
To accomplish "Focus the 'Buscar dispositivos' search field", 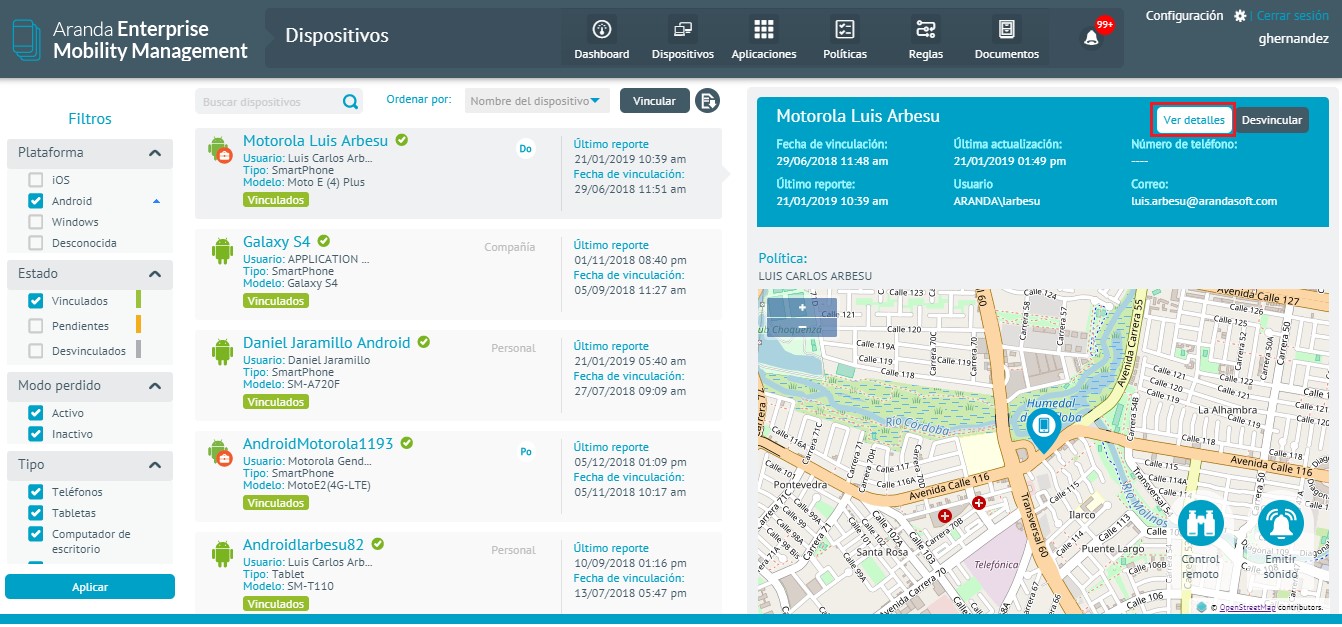I will (268, 101).
